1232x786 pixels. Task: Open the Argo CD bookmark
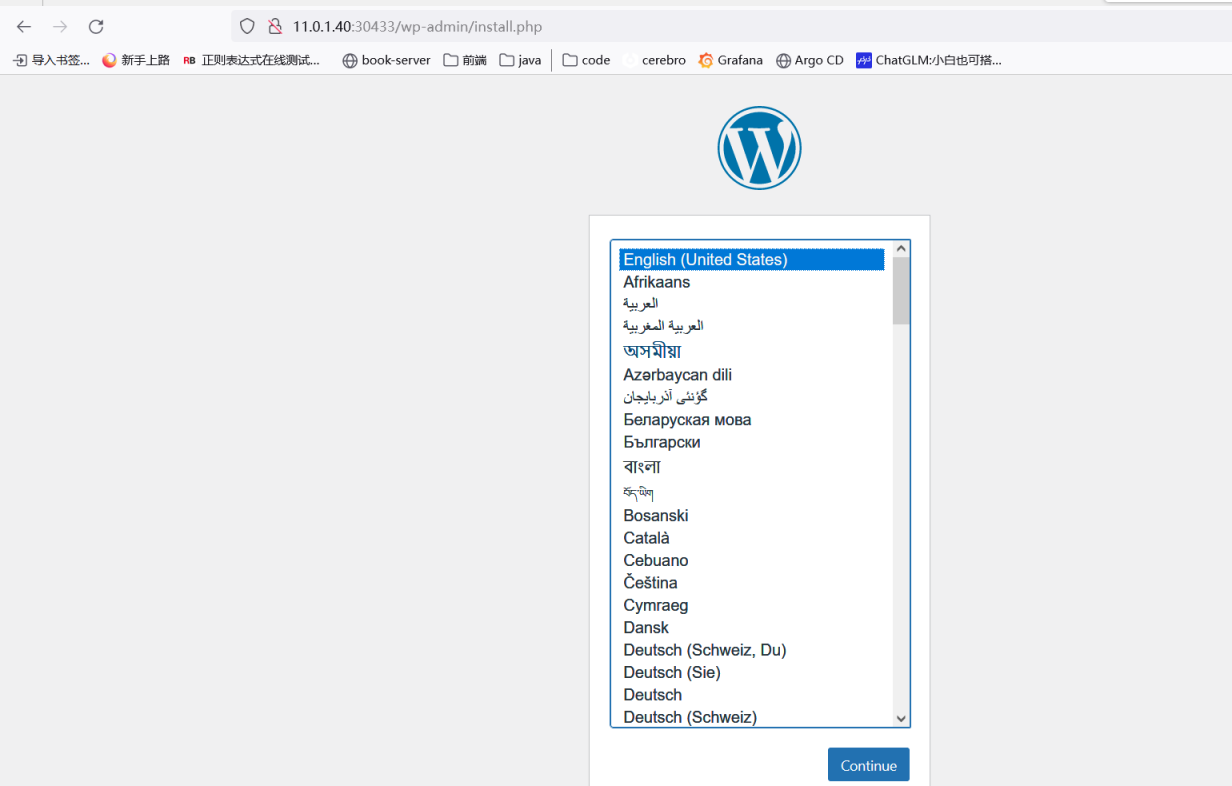tap(810, 60)
